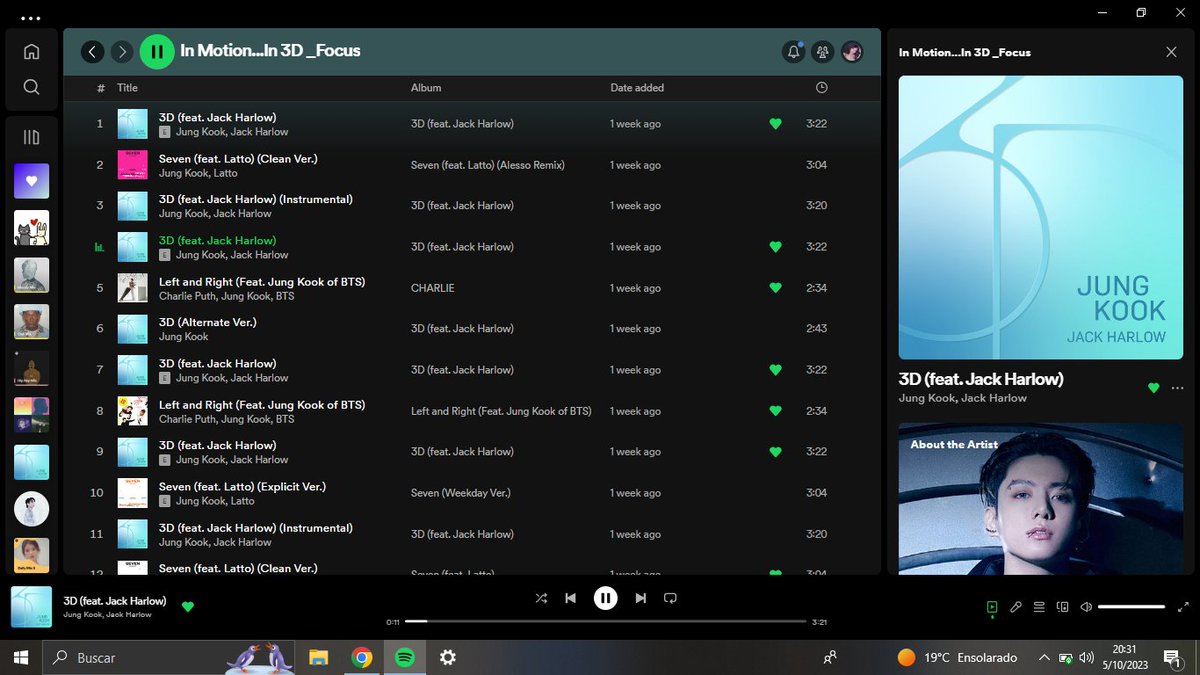
Task: Remove the like on the CHARLIE album row
Action: (775, 288)
